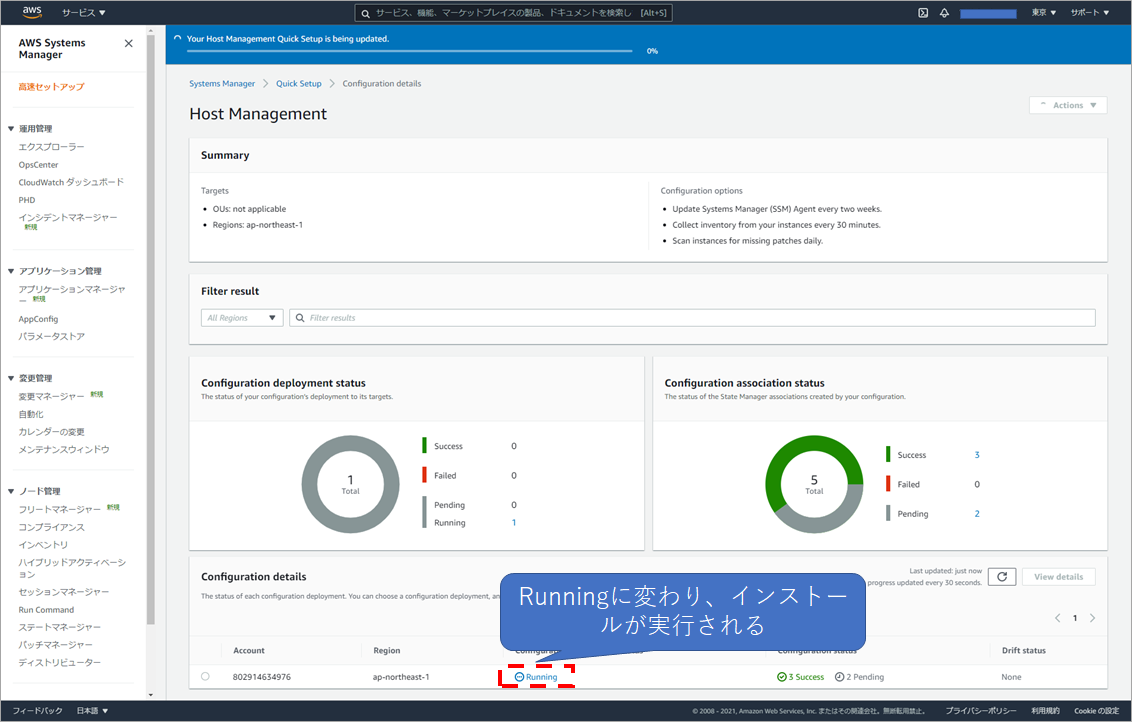Click the Running status icon in table row
Image resolution: width=1132 pixels, height=722 pixels.
(x=519, y=677)
